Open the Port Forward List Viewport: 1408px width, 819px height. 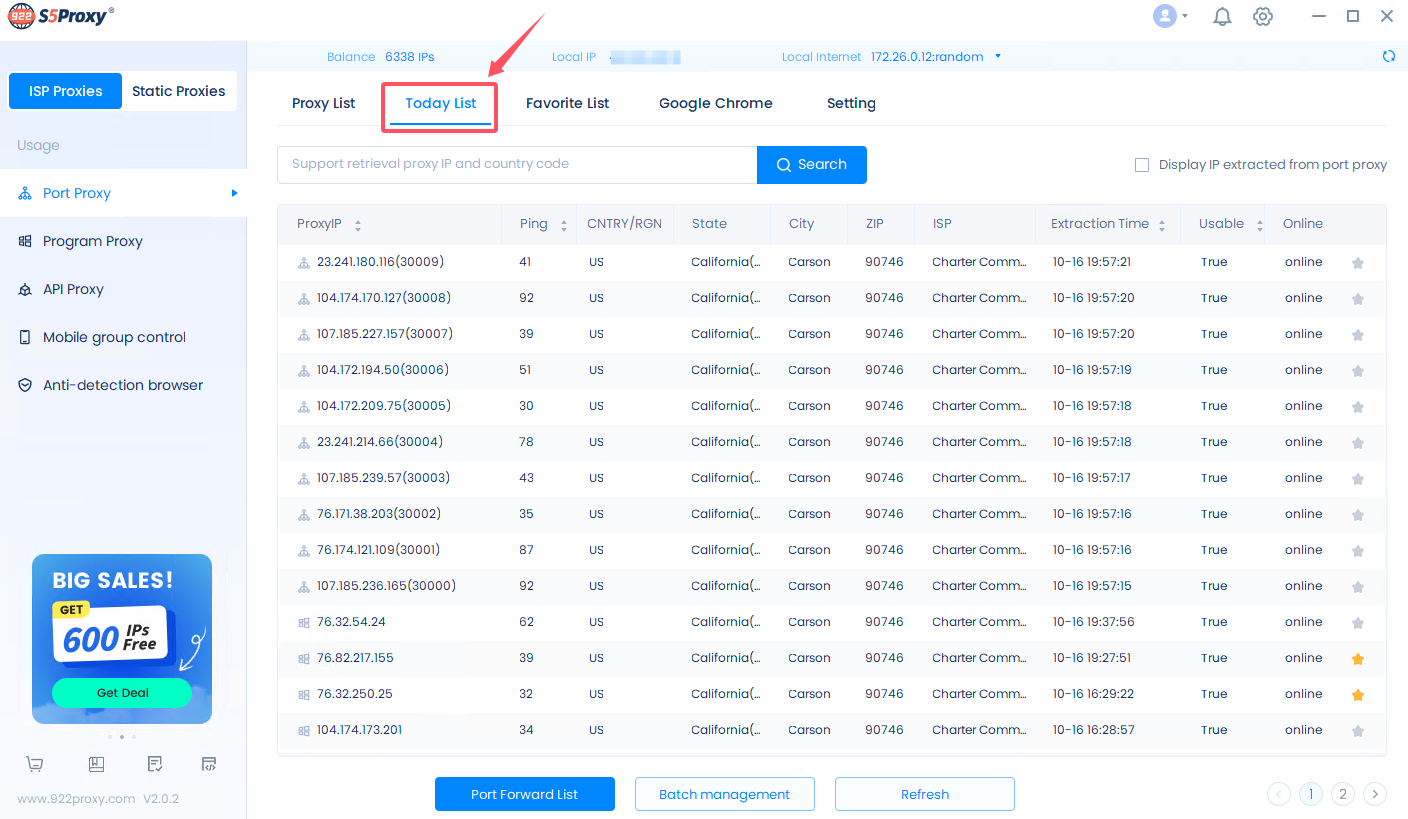[x=525, y=794]
